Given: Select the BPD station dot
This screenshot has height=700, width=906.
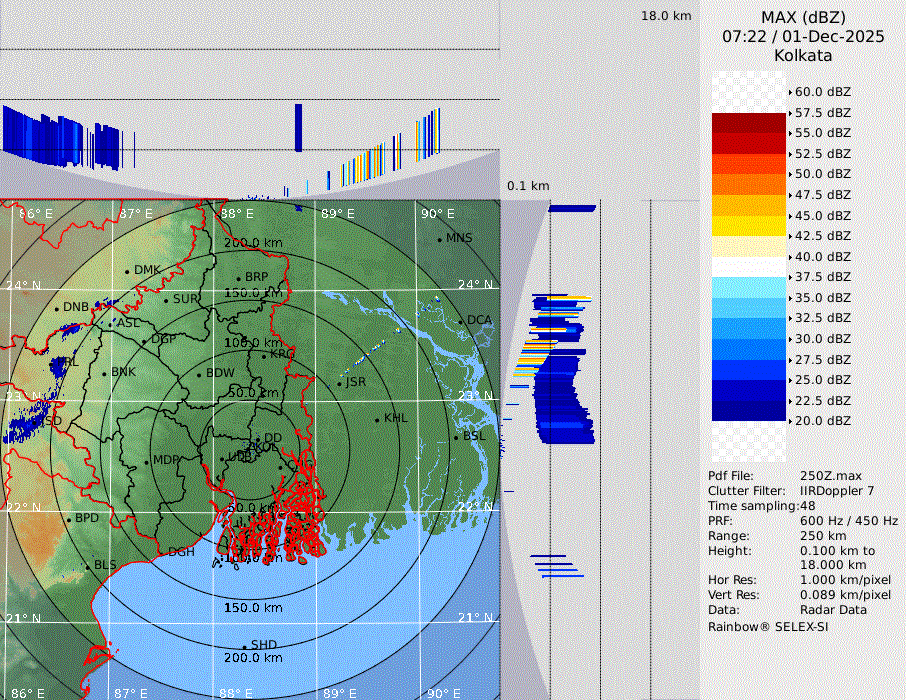Looking at the screenshot, I should pyautogui.click(x=69, y=519).
